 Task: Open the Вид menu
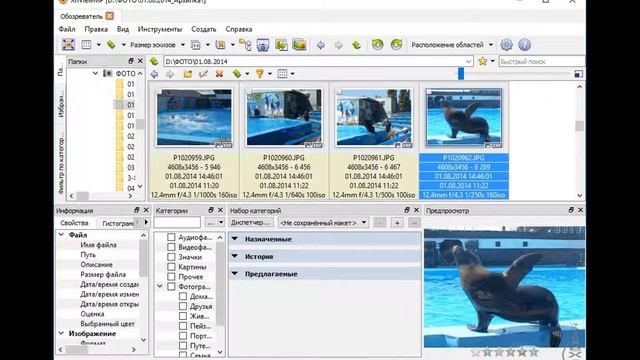(123, 29)
